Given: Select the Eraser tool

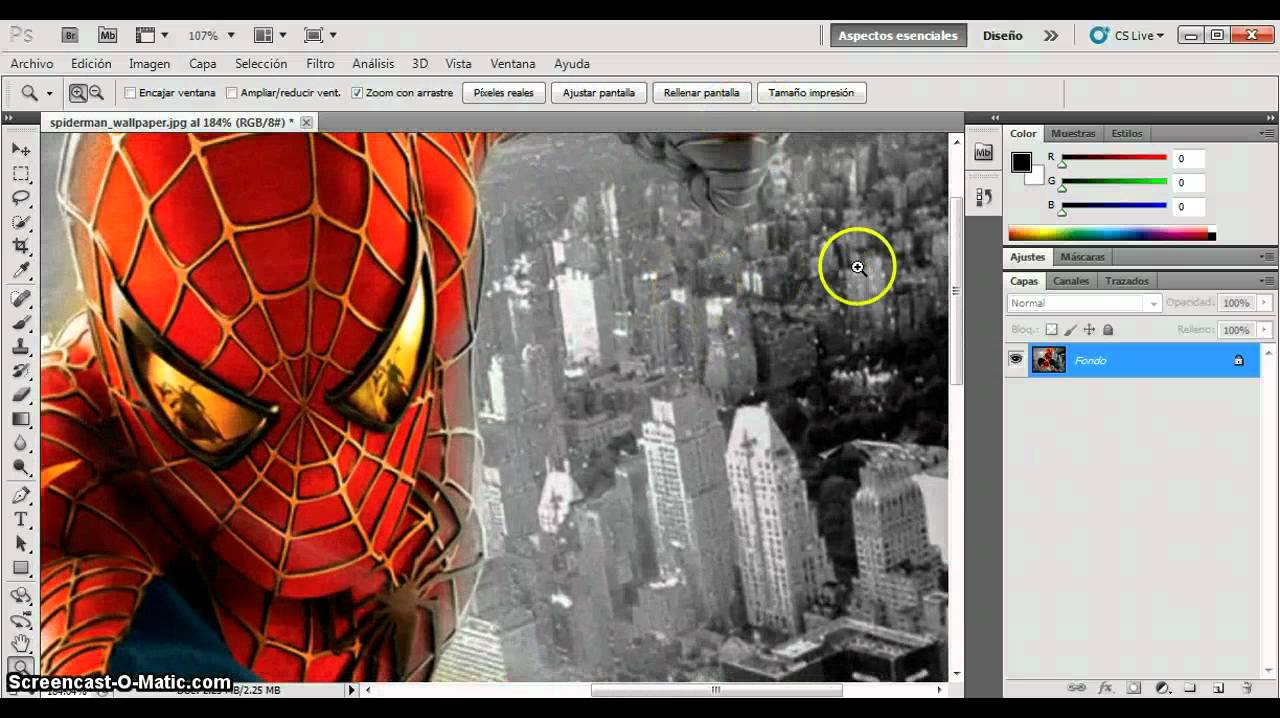Looking at the screenshot, I should [x=21, y=395].
